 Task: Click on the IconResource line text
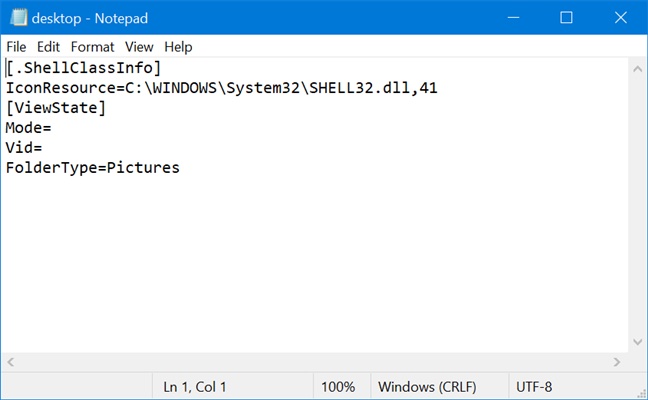point(221,88)
